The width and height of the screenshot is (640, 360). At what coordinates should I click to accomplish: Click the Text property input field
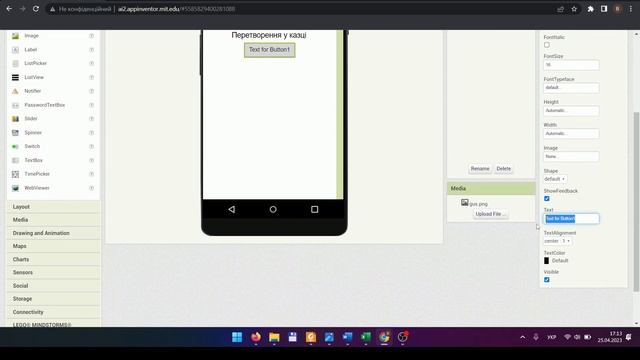click(x=571, y=219)
